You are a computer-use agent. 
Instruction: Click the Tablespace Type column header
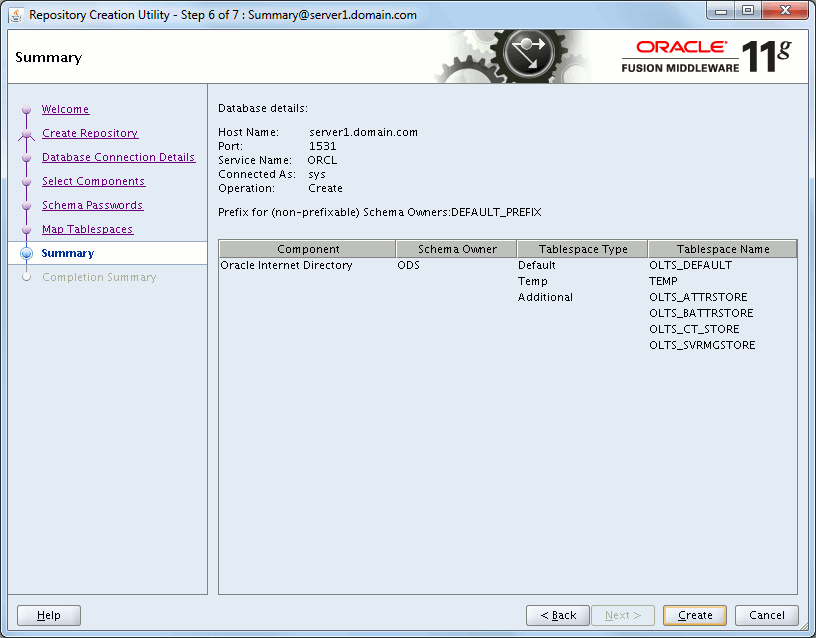click(x=582, y=249)
